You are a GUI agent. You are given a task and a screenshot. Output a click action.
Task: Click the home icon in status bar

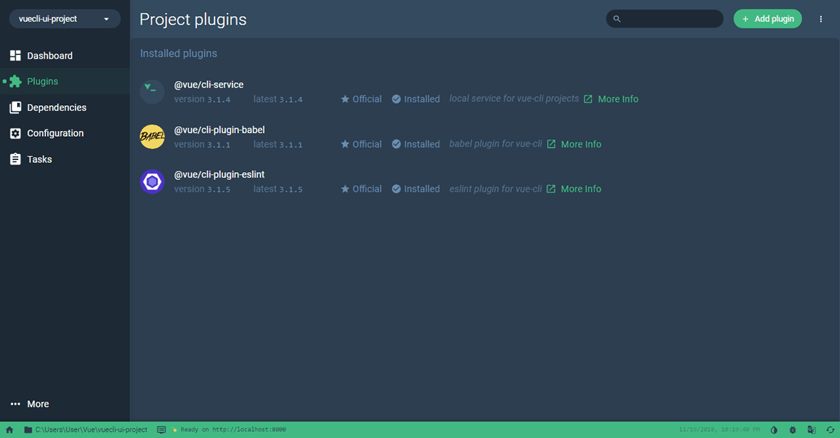9,429
